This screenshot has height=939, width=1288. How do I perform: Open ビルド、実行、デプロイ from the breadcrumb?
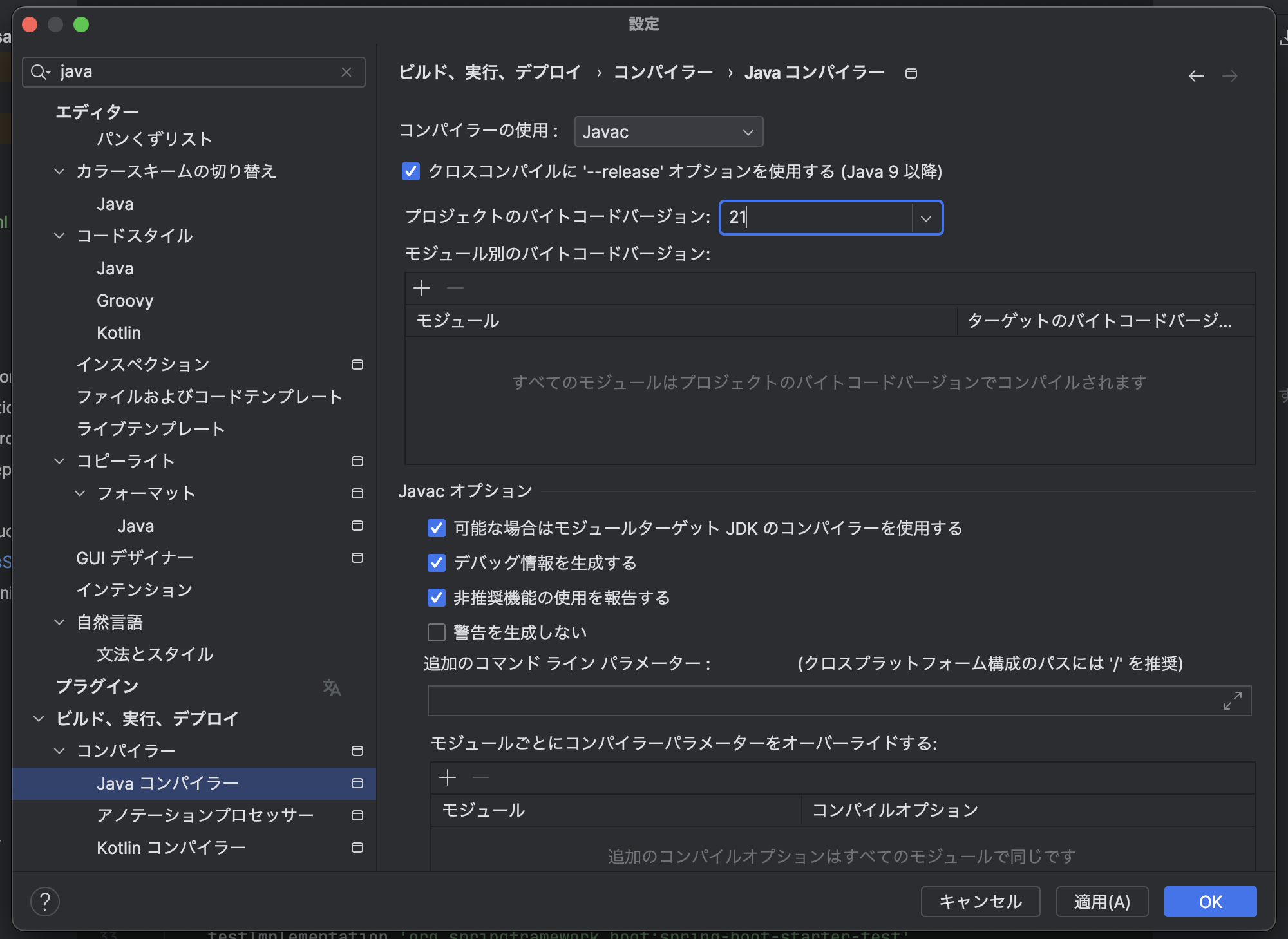click(x=488, y=72)
